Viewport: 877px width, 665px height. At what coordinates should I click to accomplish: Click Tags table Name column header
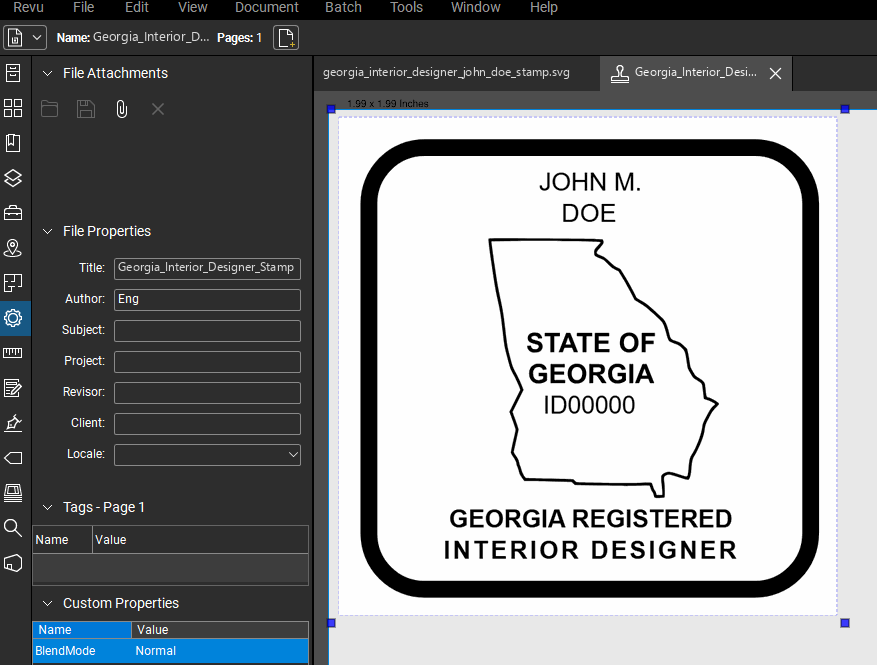pos(62,540)
